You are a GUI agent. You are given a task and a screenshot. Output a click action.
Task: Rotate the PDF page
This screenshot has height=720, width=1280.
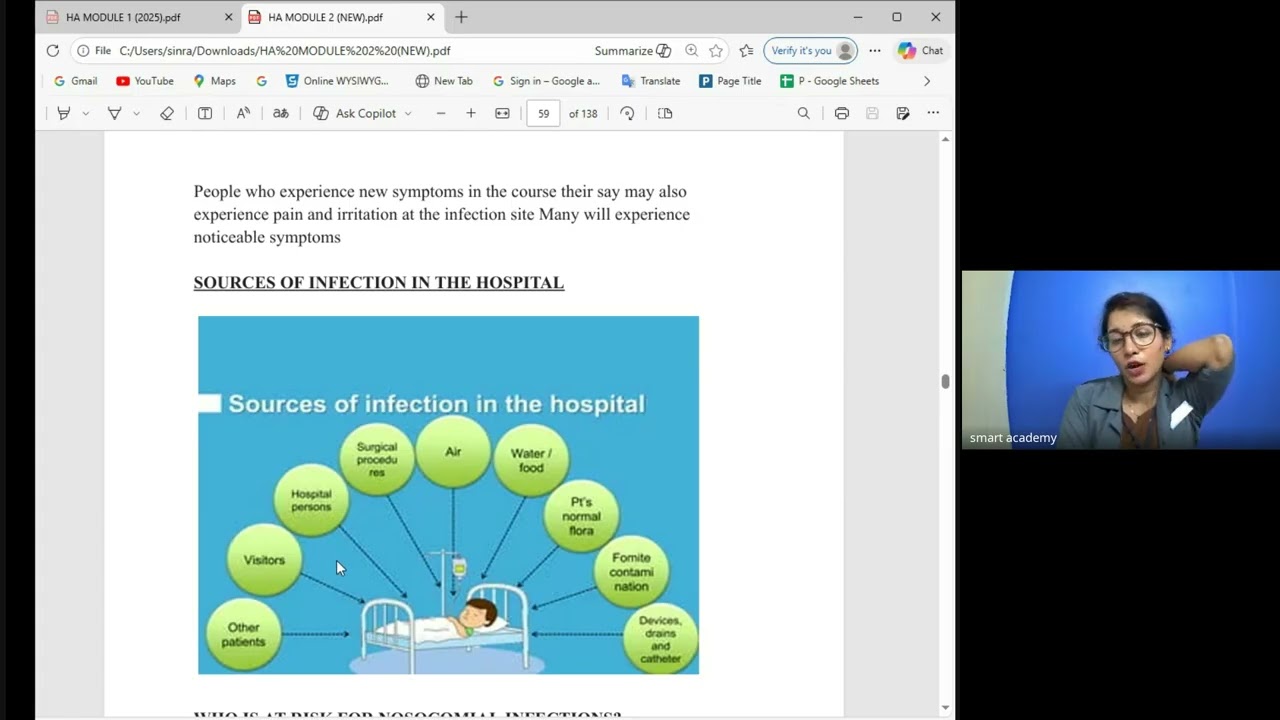pyautogui.click(x=627, y=113)
